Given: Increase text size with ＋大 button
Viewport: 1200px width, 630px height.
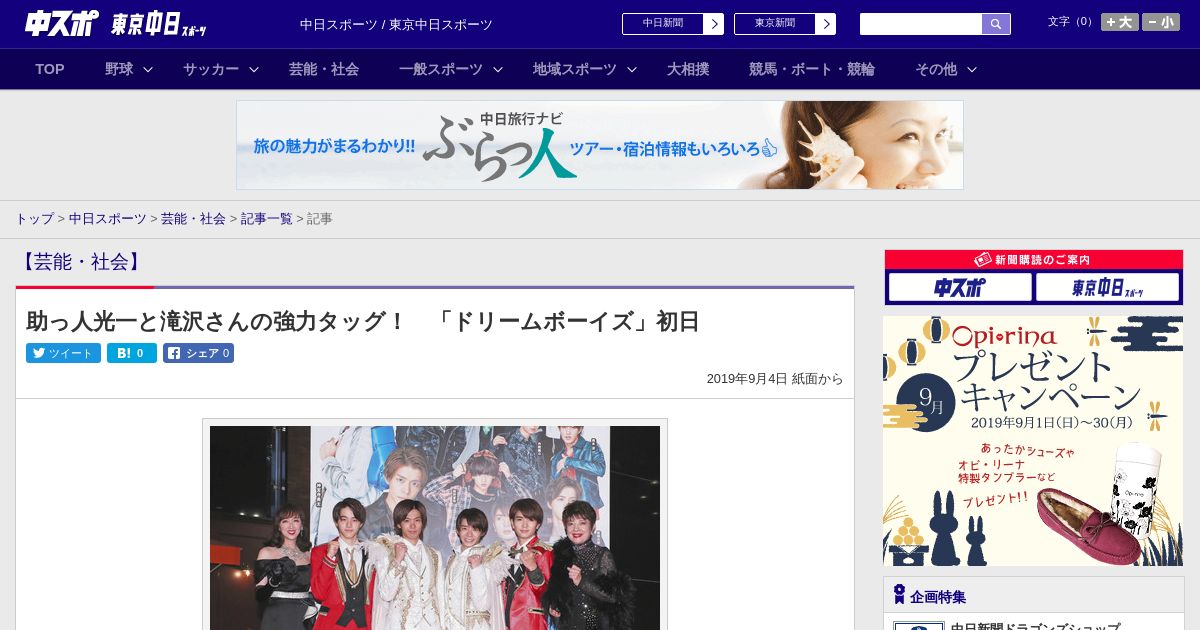Looking at the screenshot, I should (x=1120, y=22).
